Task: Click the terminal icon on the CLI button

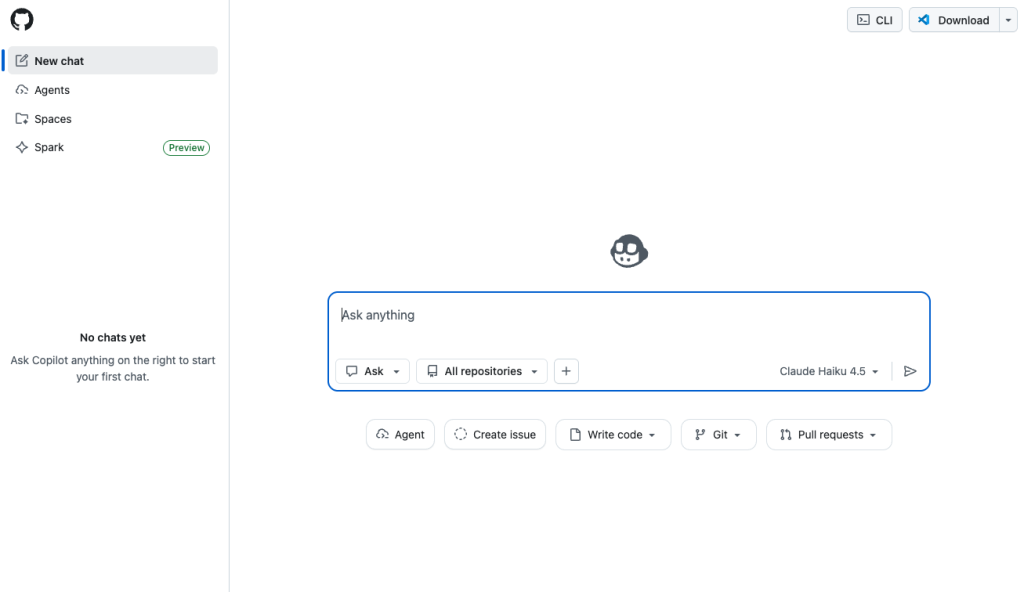Action: tap(861, 19)
